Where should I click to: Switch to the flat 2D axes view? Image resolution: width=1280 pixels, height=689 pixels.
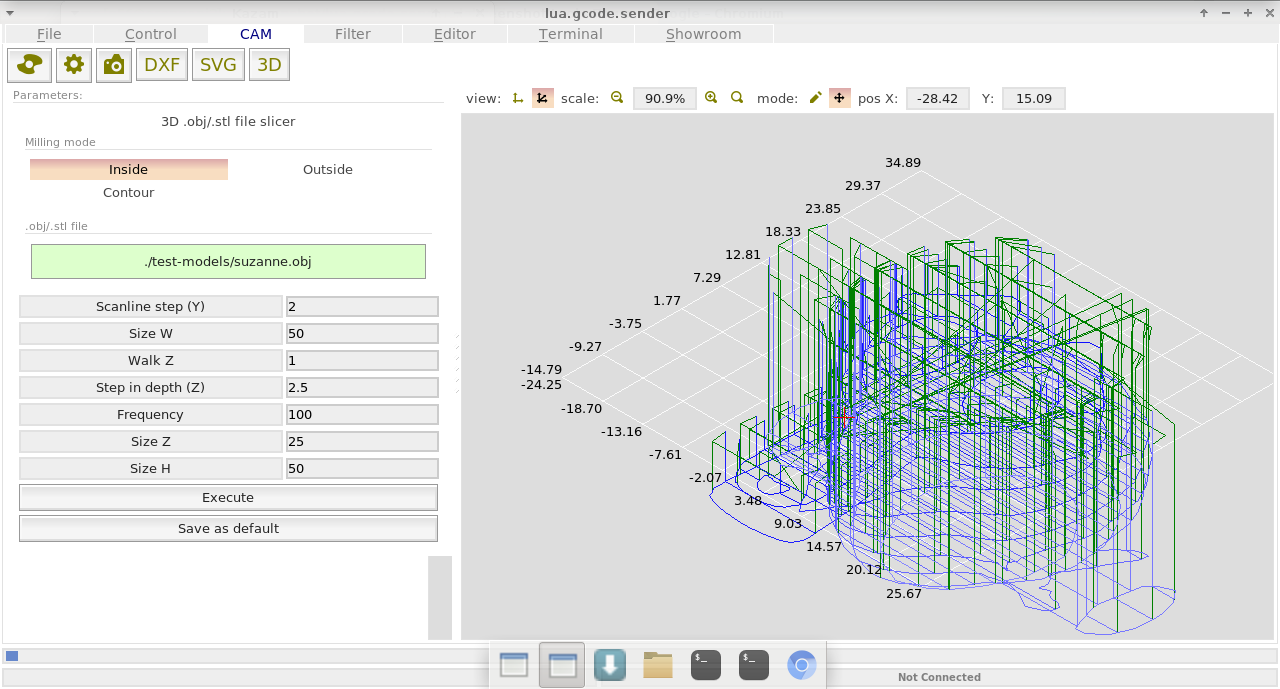pos(518,98)
